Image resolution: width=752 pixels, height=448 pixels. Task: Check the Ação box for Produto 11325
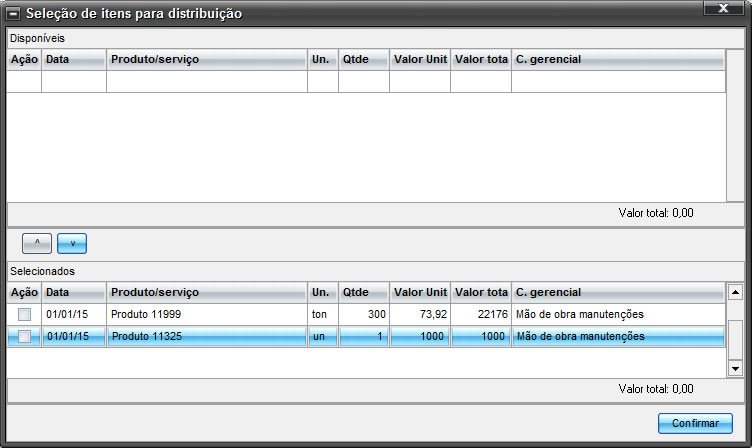coord(24,336)
